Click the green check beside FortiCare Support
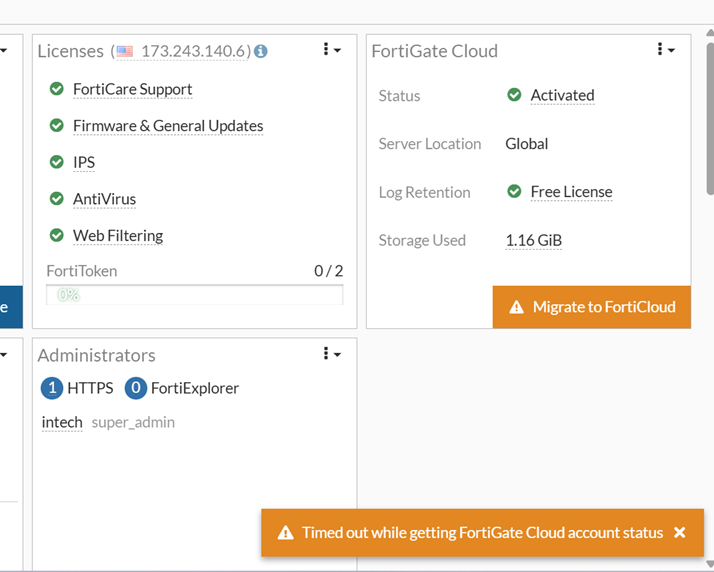Viewport: 714px width, 572px height. click(x=57, y=89)
